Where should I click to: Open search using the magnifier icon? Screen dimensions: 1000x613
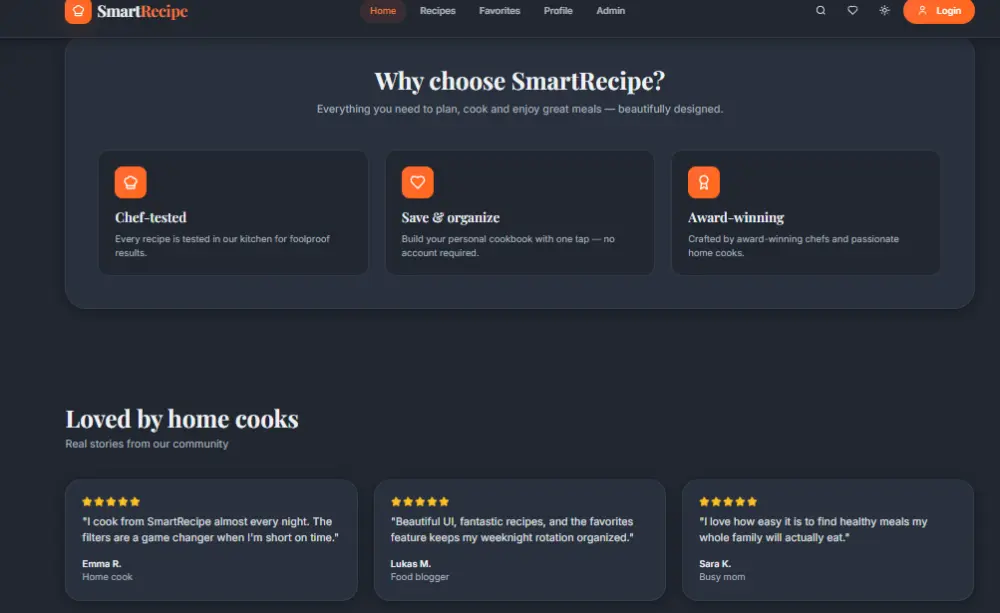coord(821,10)
